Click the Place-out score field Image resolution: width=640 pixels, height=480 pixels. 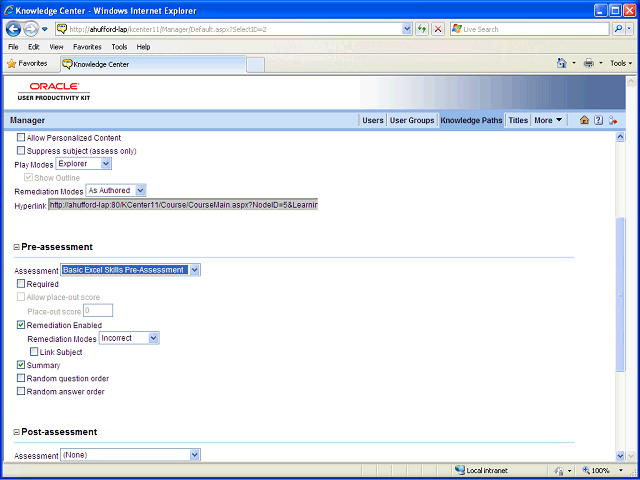click(x=98, y=311)
